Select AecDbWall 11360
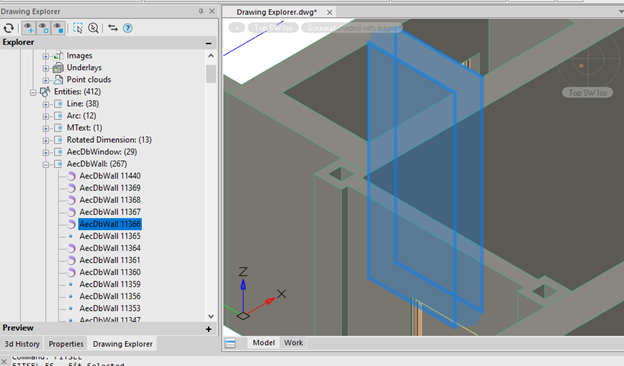This screenshot has width=624, height=366. [x=110, y=272]
